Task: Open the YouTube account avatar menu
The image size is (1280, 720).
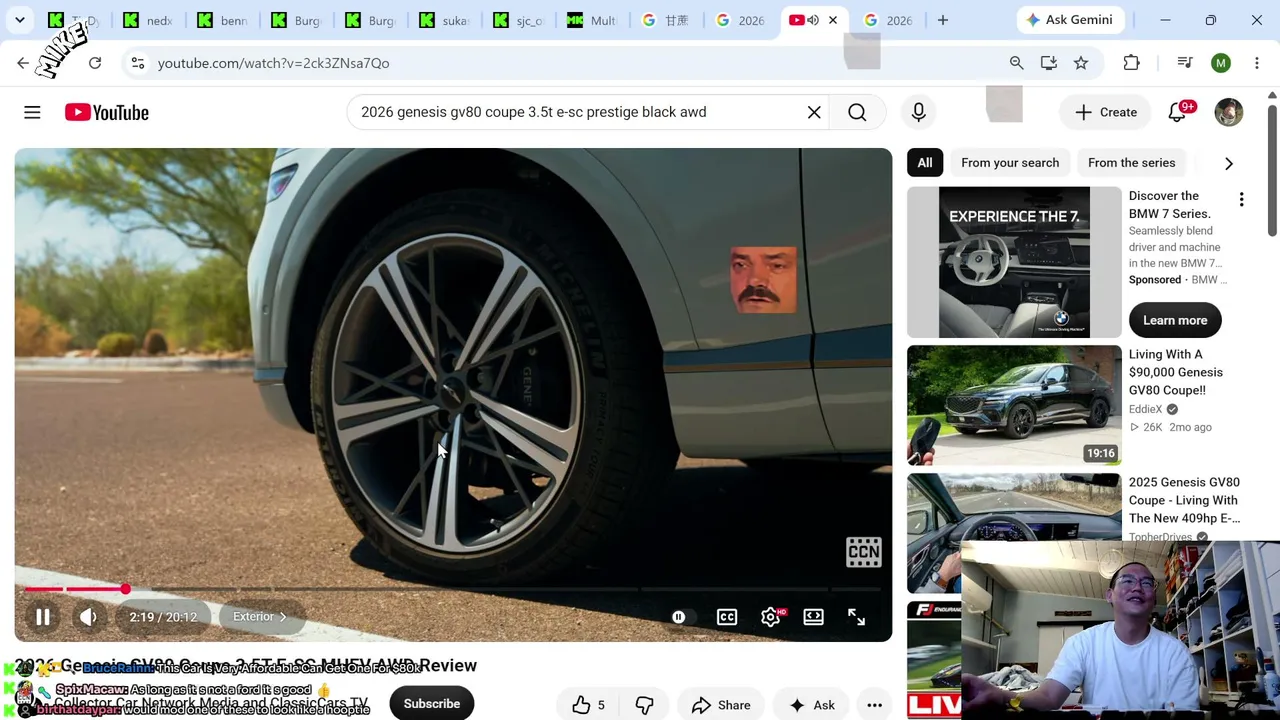Action: tap(1229, 112)
